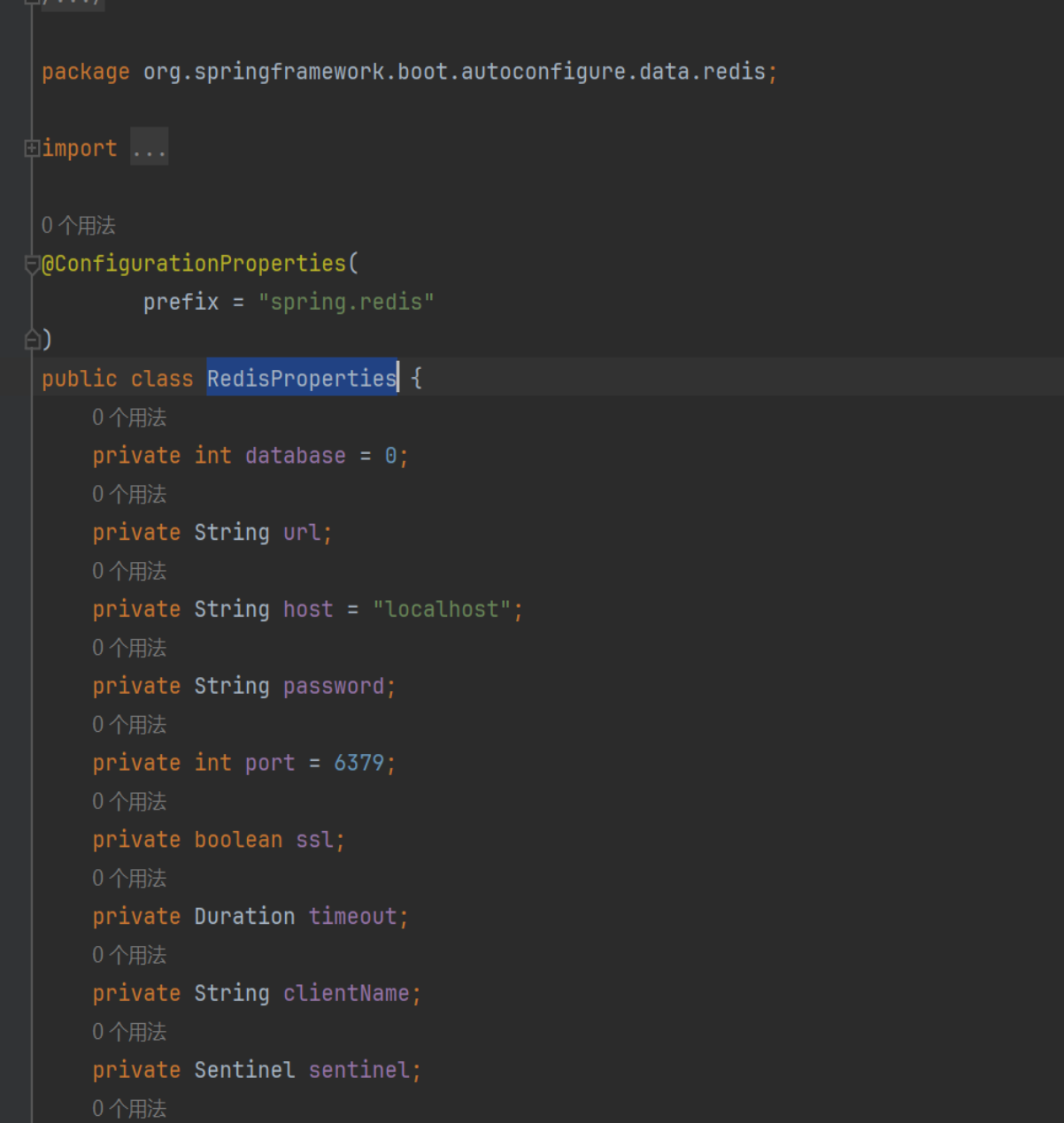Viewport: 1064px width, 1123px height.
Task: Click '0 个用法' above the password field
Action: 128,647
